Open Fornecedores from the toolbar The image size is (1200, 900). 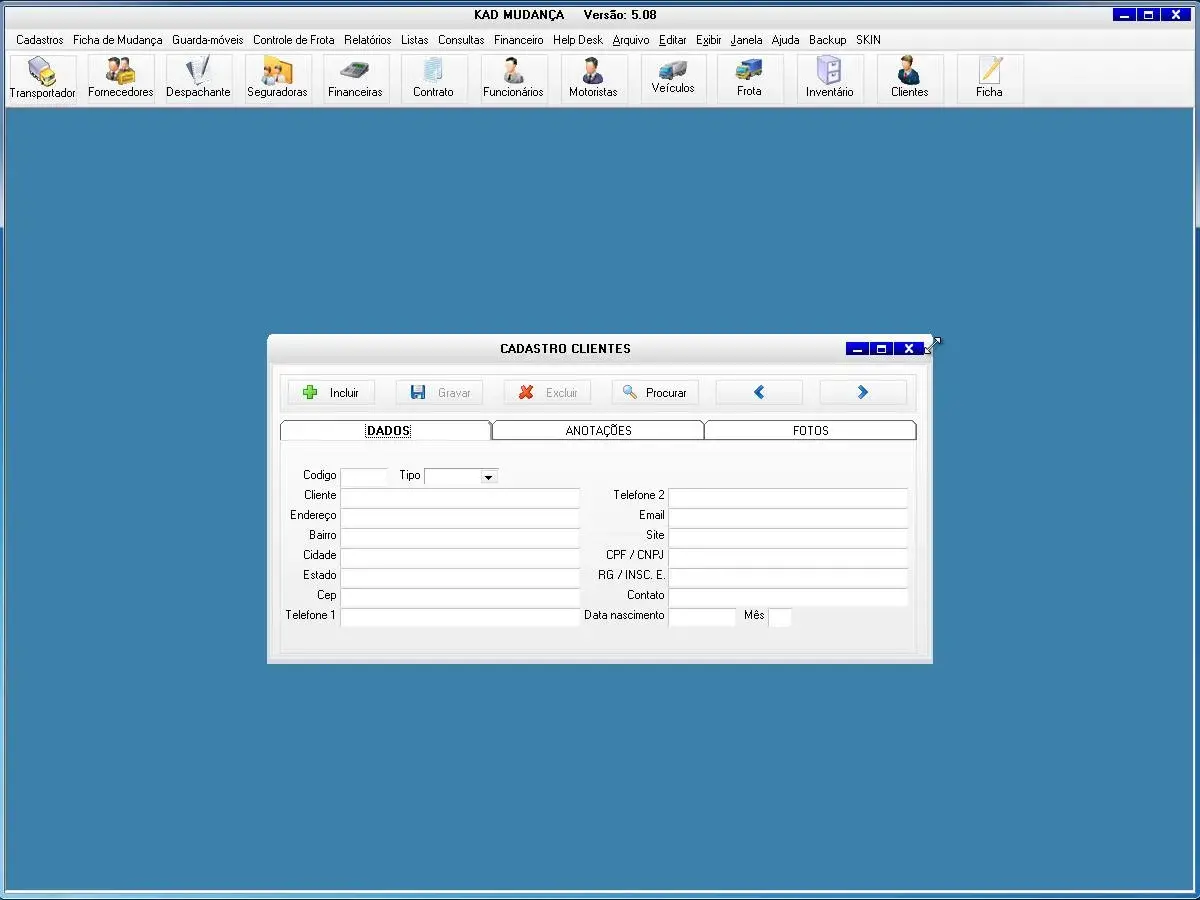click(121, 79)
